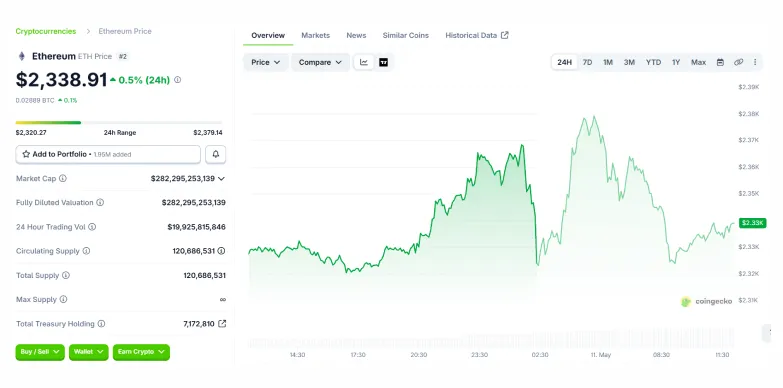783x388 pixels.
Task: Select 1Y time range
Action: coord(676,62)
